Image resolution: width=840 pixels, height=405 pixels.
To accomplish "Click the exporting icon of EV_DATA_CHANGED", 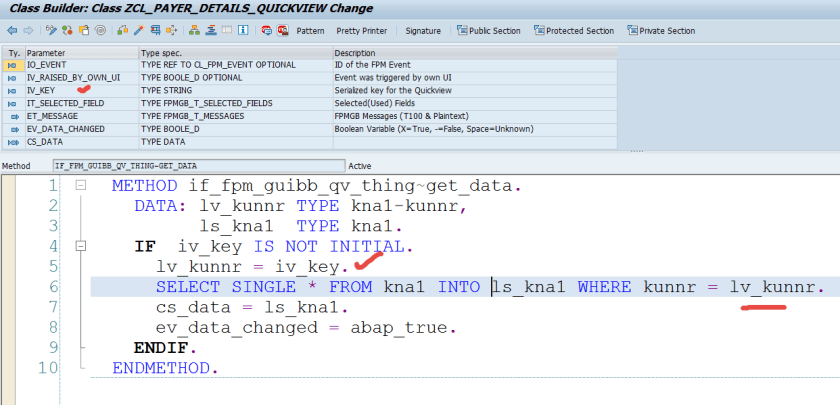I will (13, 129).
